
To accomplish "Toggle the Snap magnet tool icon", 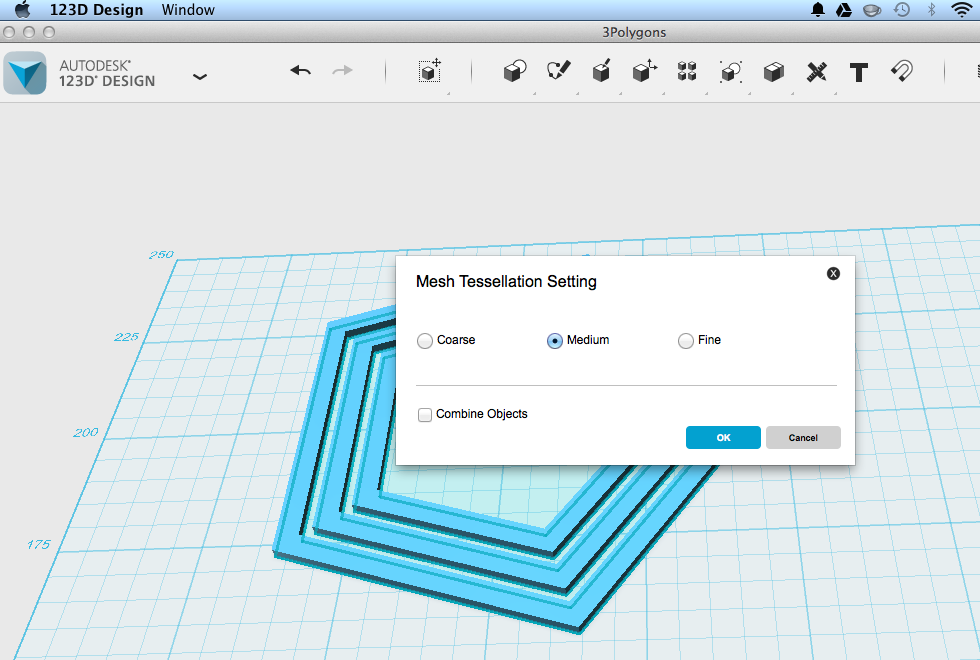I will pyautogui.click(x=902, y=71).
